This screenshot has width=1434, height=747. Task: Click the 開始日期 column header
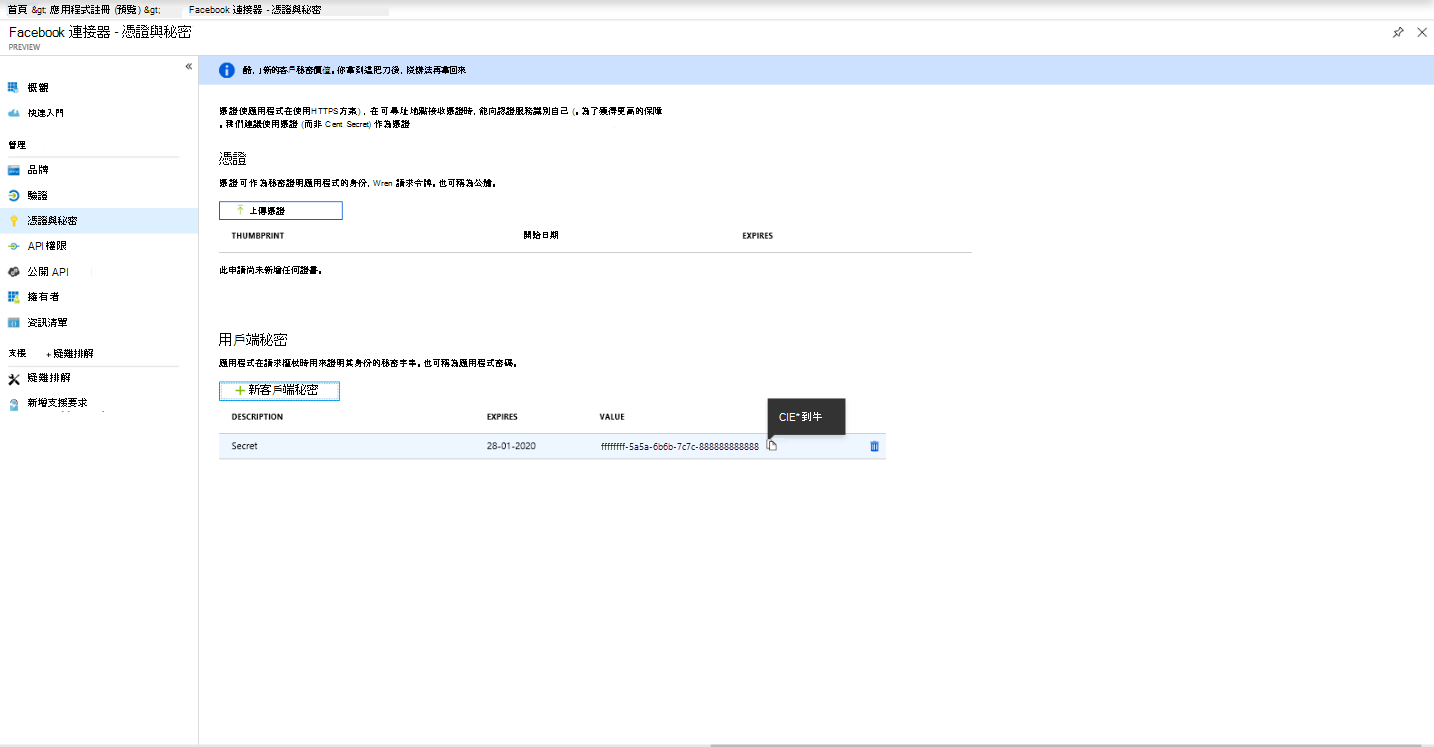[x=540, y=236]
